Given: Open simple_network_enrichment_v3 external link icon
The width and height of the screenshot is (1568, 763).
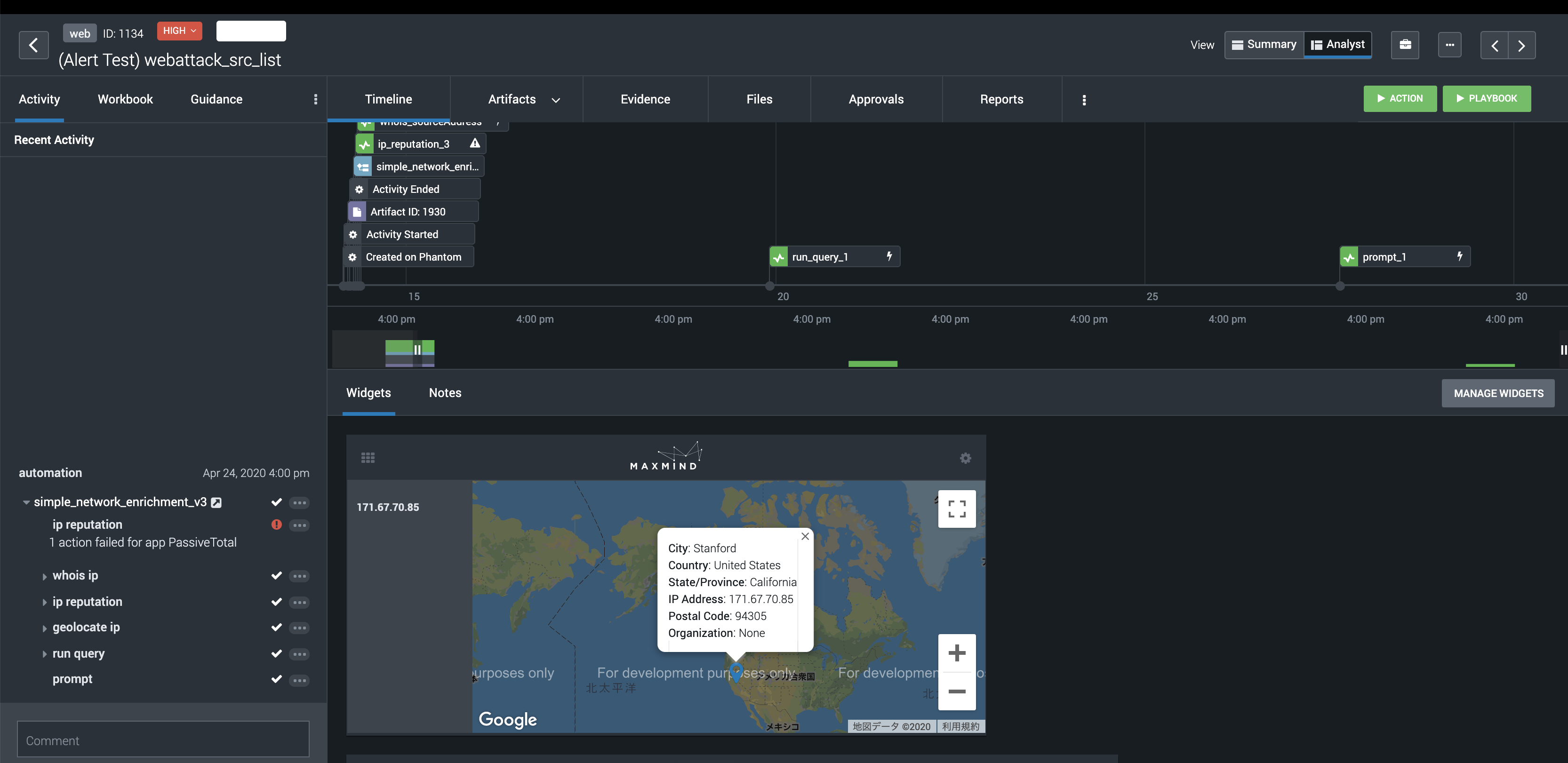Looking at the screenshot, I should point(216,502).
